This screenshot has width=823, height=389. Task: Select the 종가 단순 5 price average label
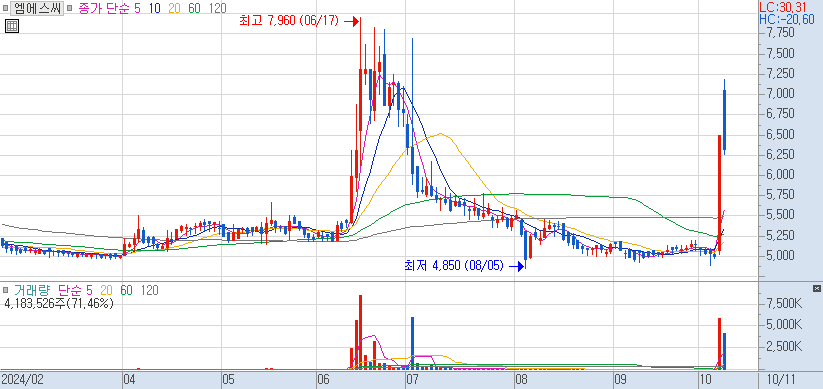click(x=109, y=8)
